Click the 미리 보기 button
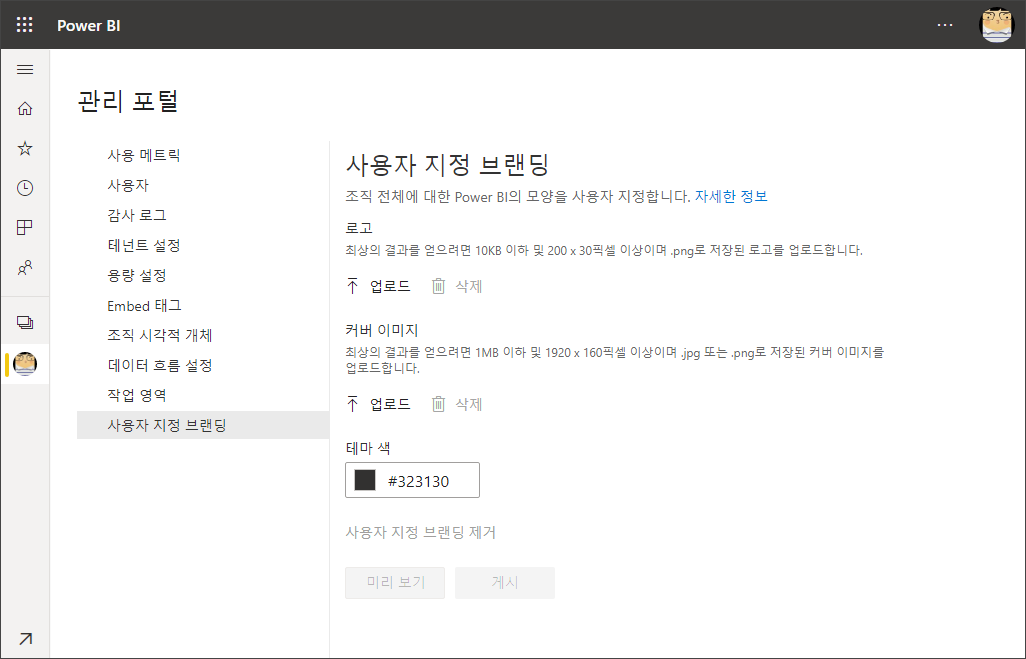This screenshot has width=1026, height=659. point(395,582)
